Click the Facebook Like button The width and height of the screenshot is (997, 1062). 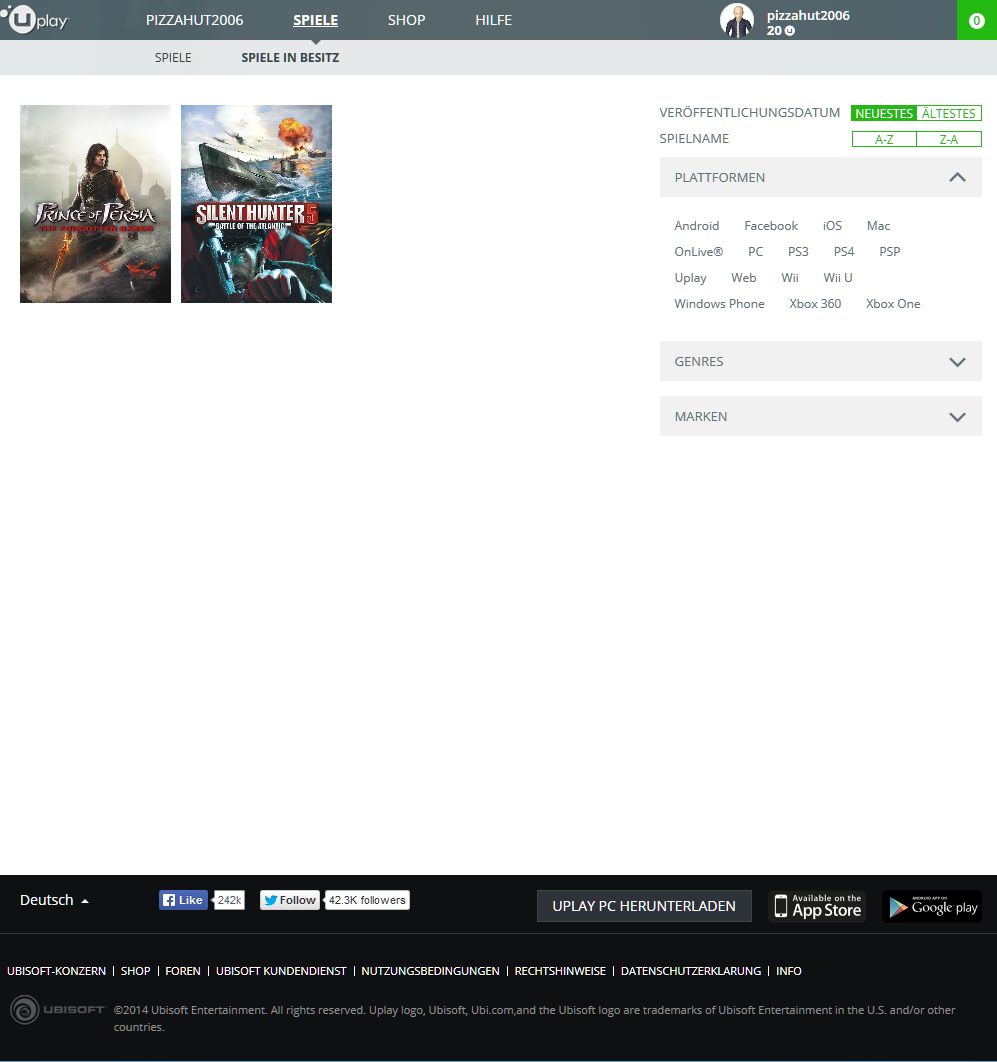(183, 900)
